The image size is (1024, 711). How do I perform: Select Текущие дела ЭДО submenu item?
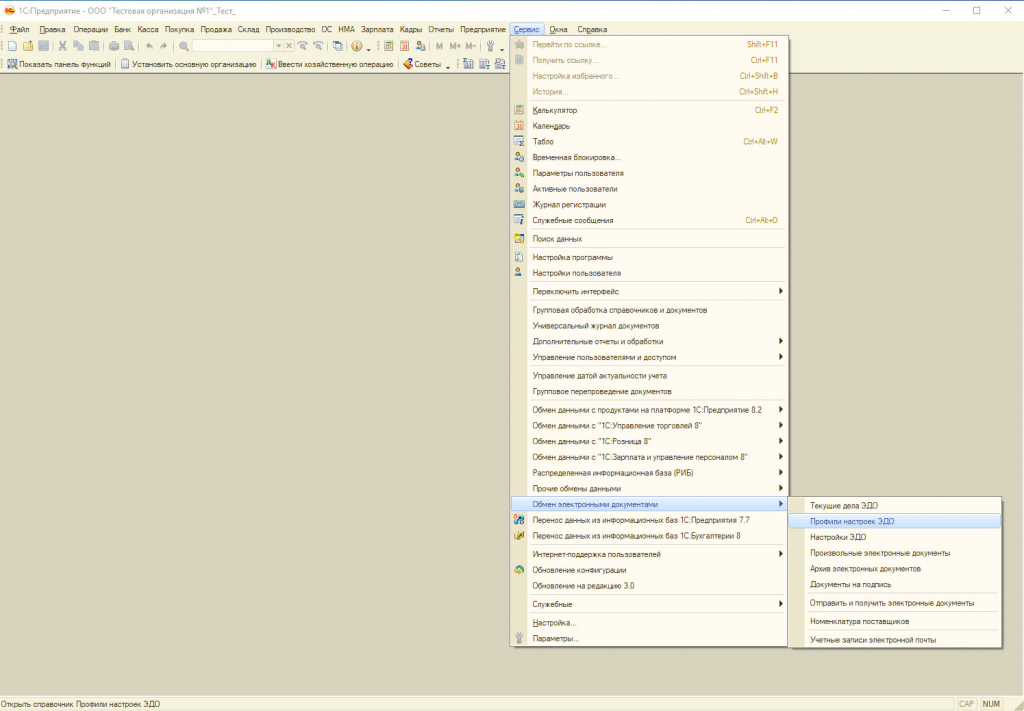click(895, 506)
